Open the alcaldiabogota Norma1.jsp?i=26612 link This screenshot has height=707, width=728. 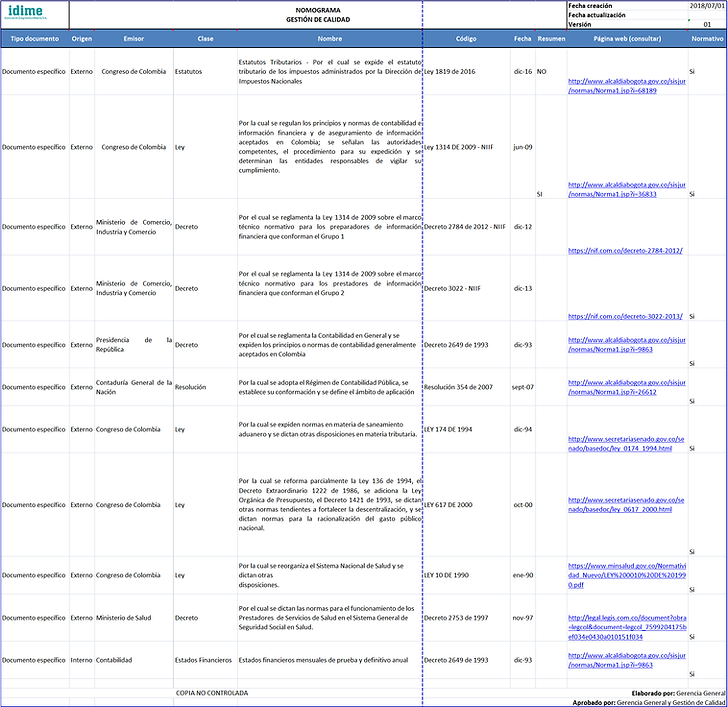point(627,387)
